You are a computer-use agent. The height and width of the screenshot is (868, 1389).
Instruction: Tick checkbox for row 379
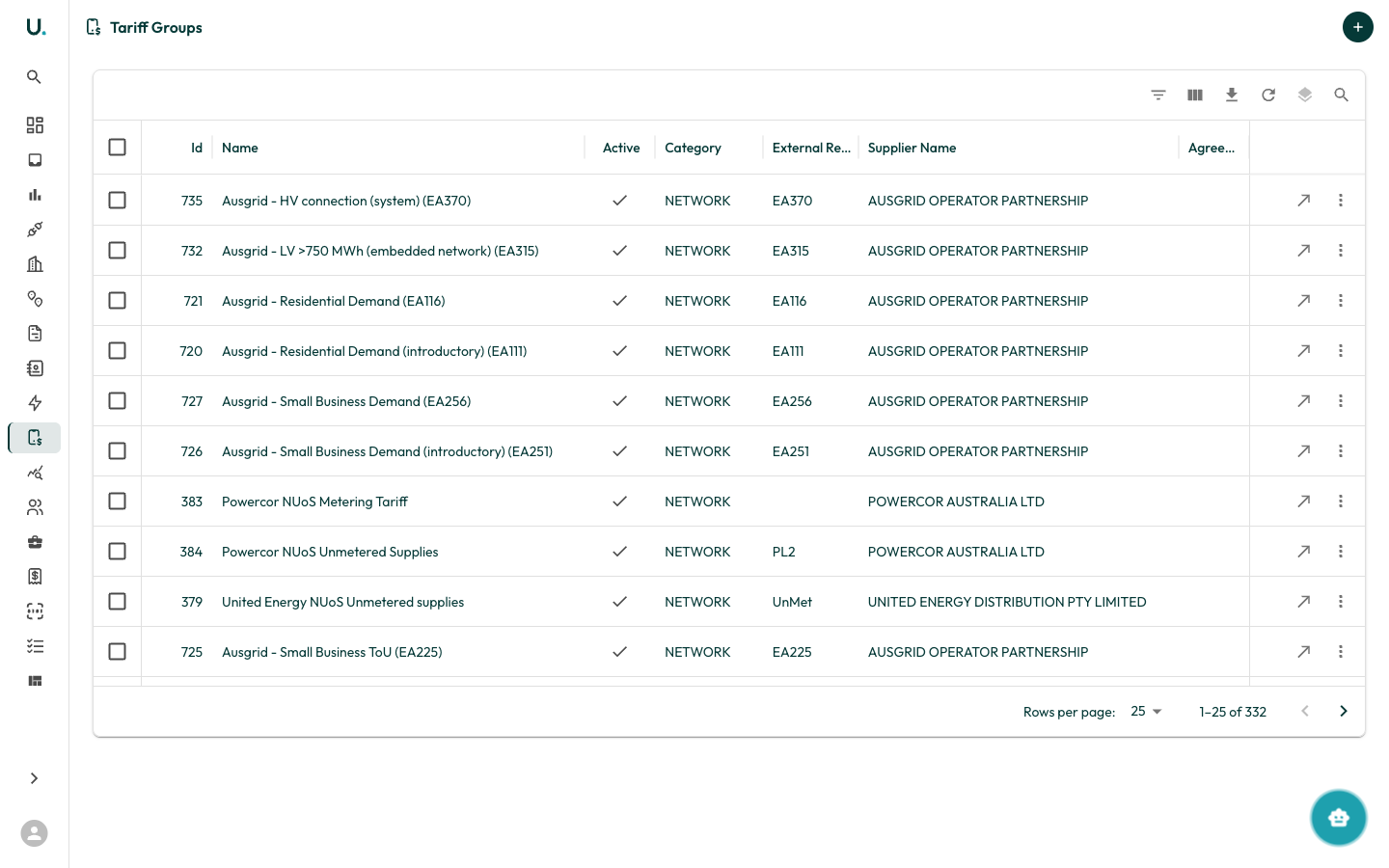click(118, 602)
